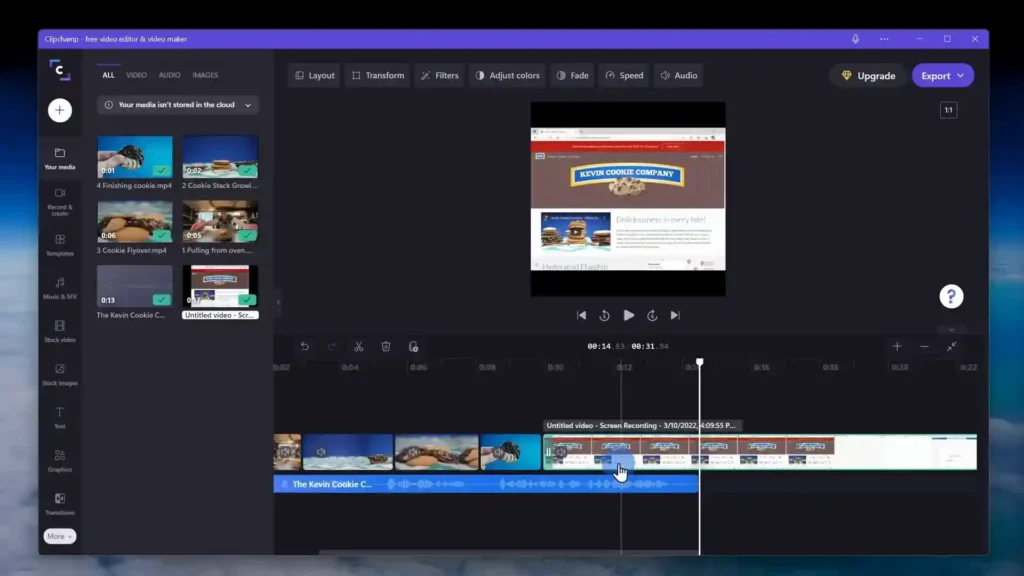The image size is (1024, 576).
Task: Switch to the AUDIO tab
Action: [170, 74]
